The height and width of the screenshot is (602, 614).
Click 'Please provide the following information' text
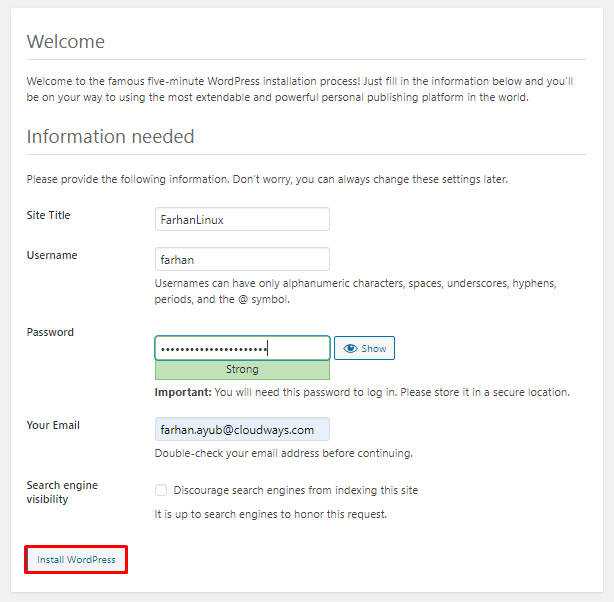point(267,179)
